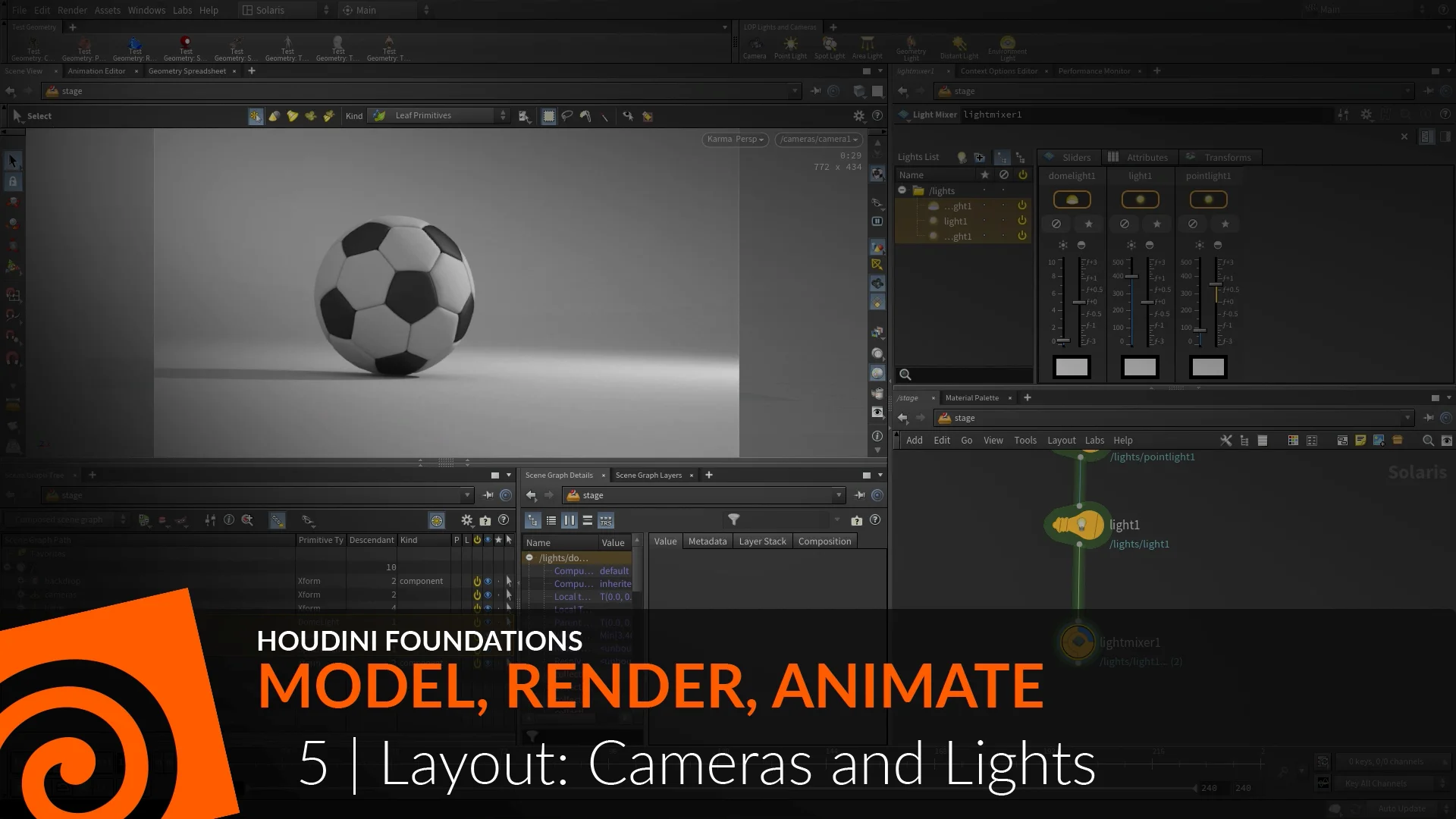Create an Environment Light
This screenshot has height=819, width=1456.
[x=1008, y=47]
